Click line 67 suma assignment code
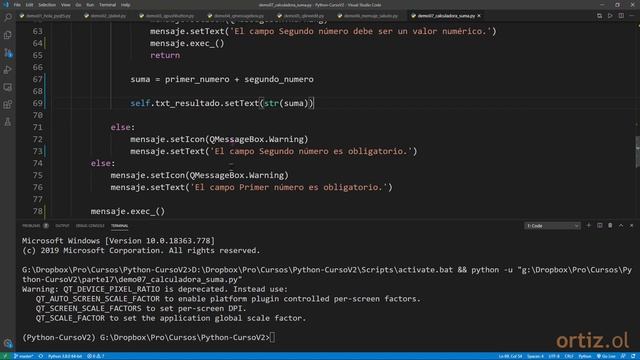This screenshot has height=360, width=640. click(x=222, y=79)
